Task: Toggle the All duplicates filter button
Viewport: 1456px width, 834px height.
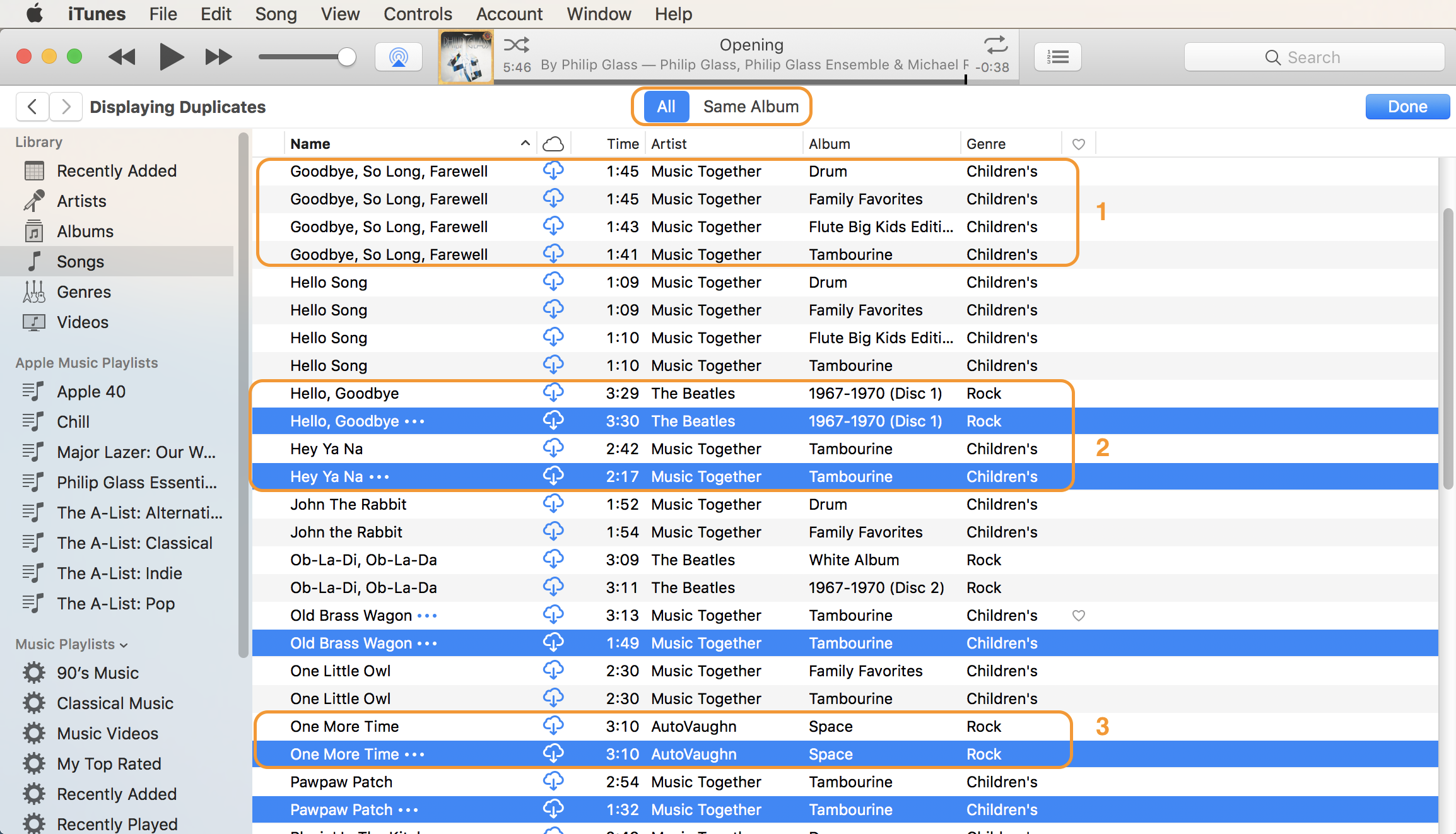Action: [665, 107]
